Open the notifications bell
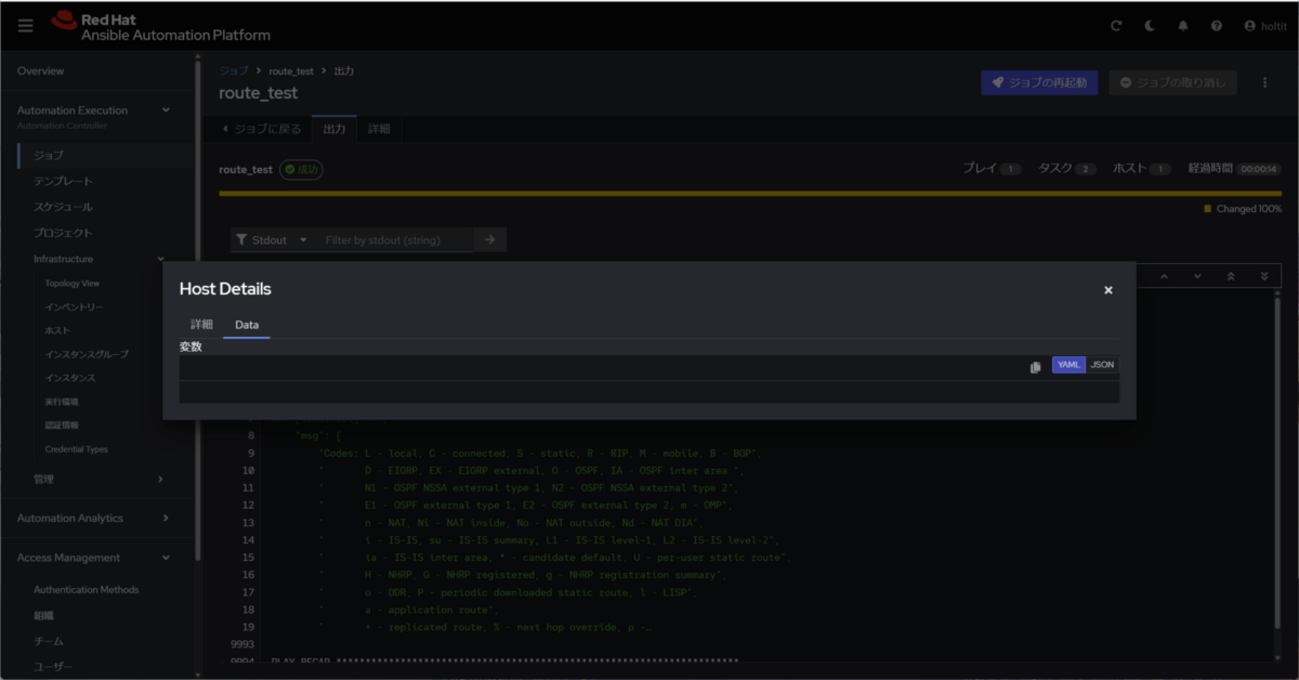Image resolution: width=1299 pixels, height=680 pixels. point(1183,26)
